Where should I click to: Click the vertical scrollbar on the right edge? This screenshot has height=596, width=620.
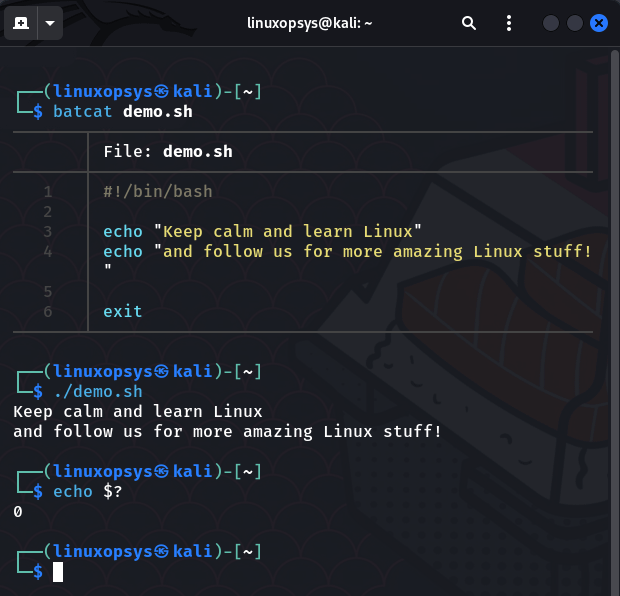point(614,300)
